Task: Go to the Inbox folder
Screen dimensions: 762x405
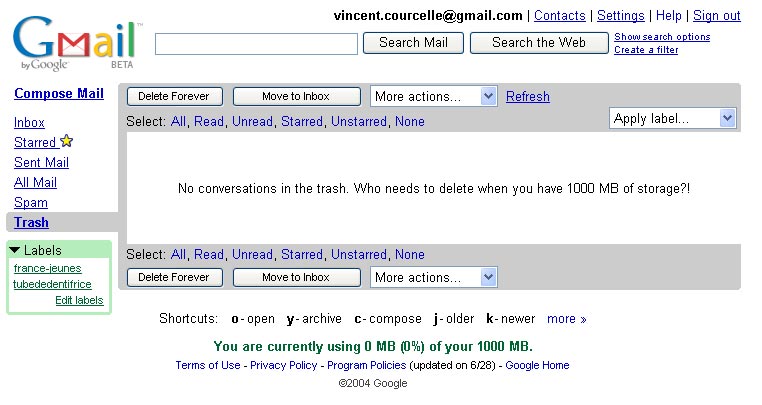Action: [x=29, y=123]
